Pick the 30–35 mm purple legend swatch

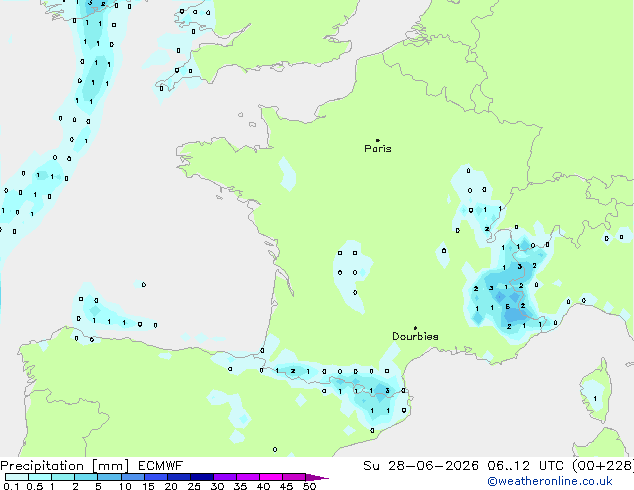tap(225, 477)
